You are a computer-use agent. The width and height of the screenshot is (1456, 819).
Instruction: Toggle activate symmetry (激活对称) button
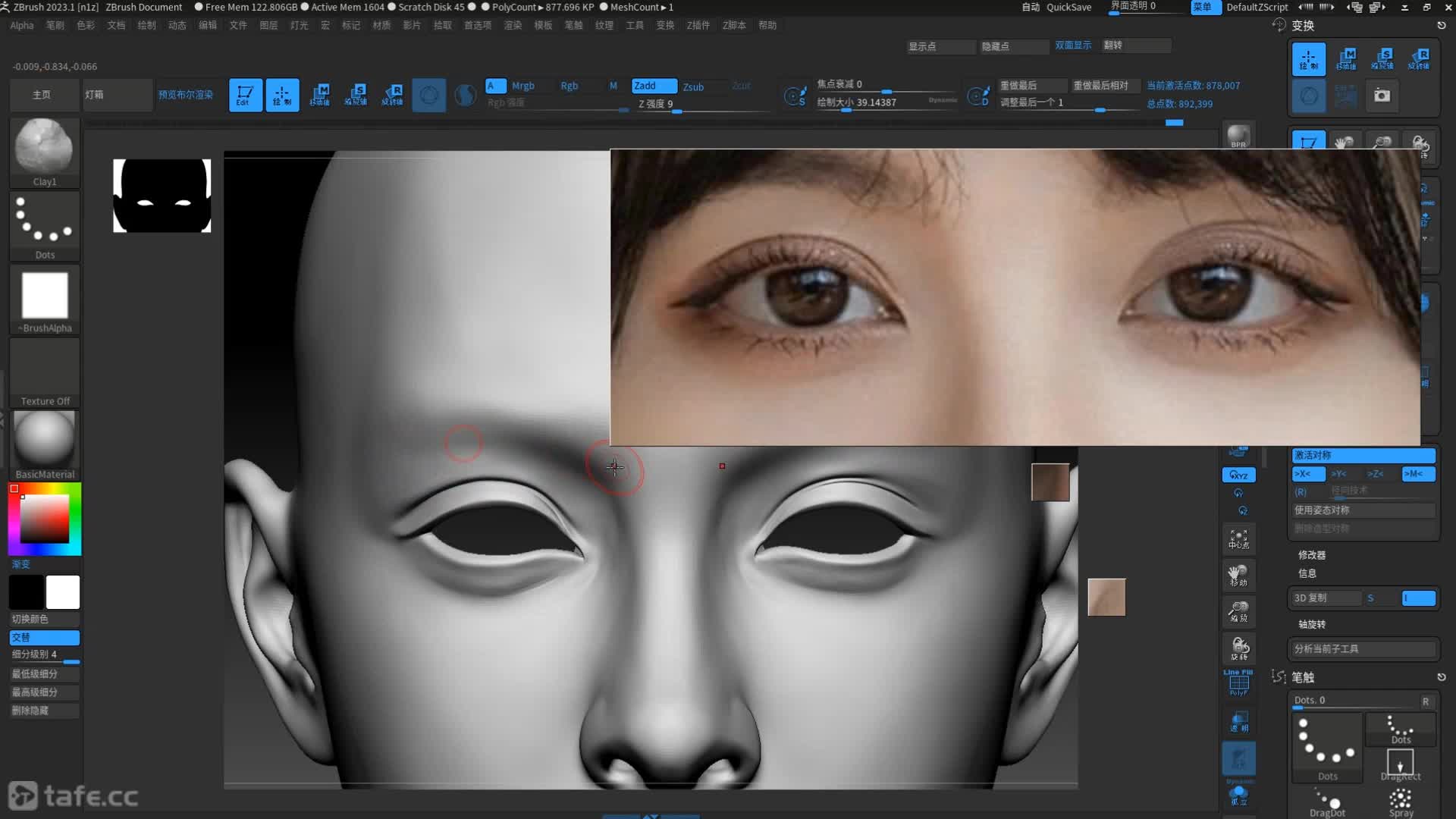[1363, 455]
